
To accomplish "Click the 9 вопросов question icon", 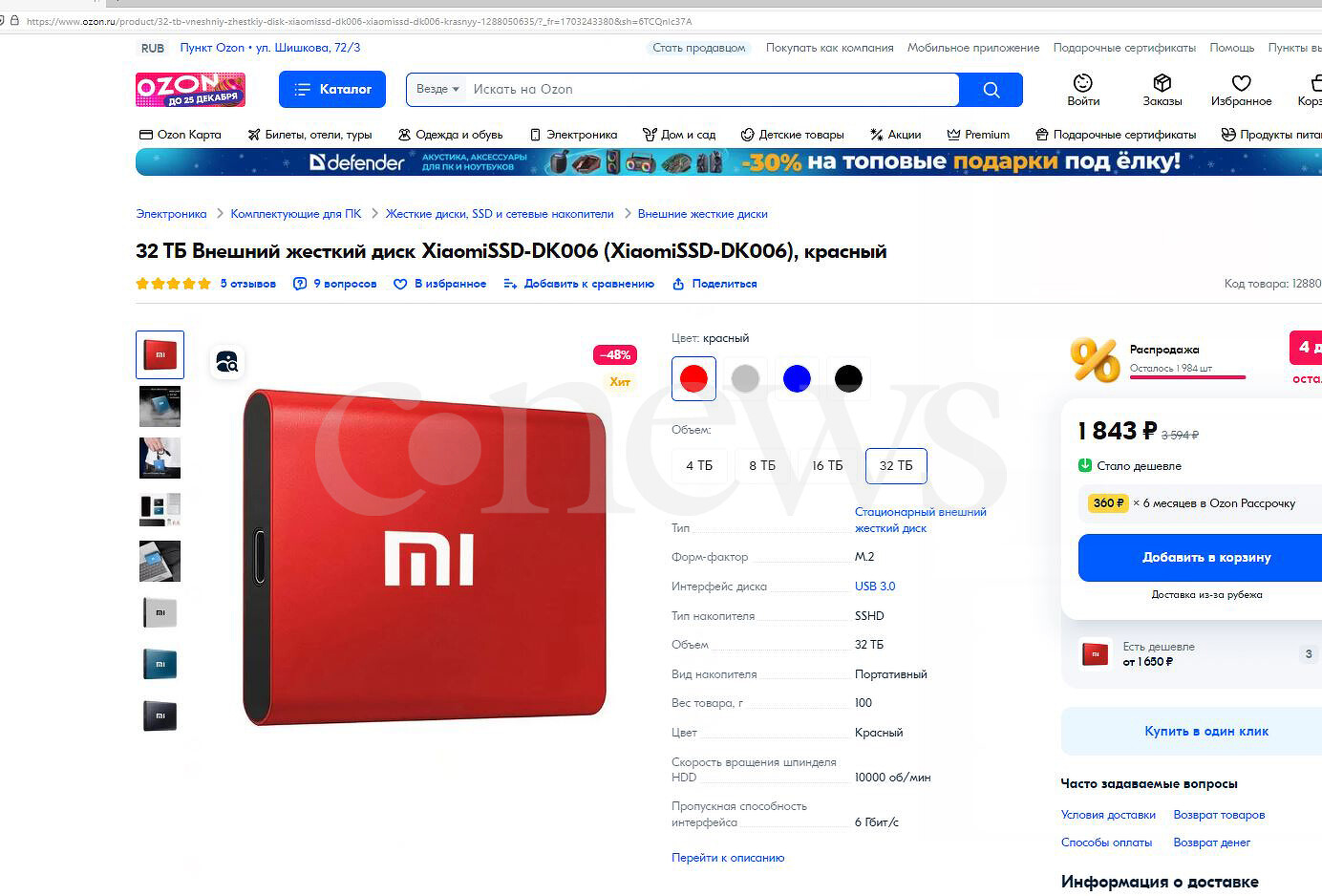I will pos(300,284).
